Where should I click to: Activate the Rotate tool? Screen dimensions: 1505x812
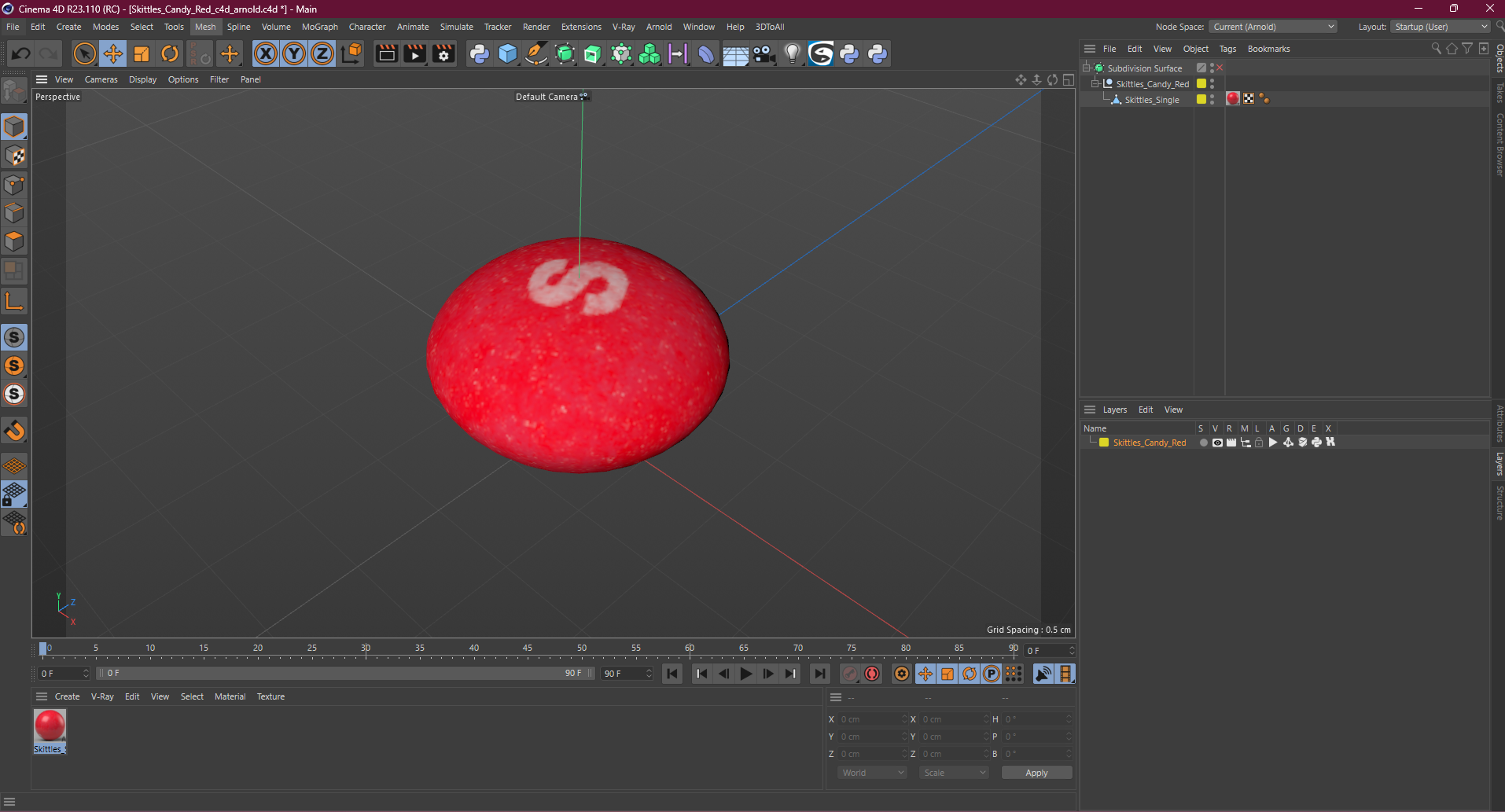click(170, 53)
